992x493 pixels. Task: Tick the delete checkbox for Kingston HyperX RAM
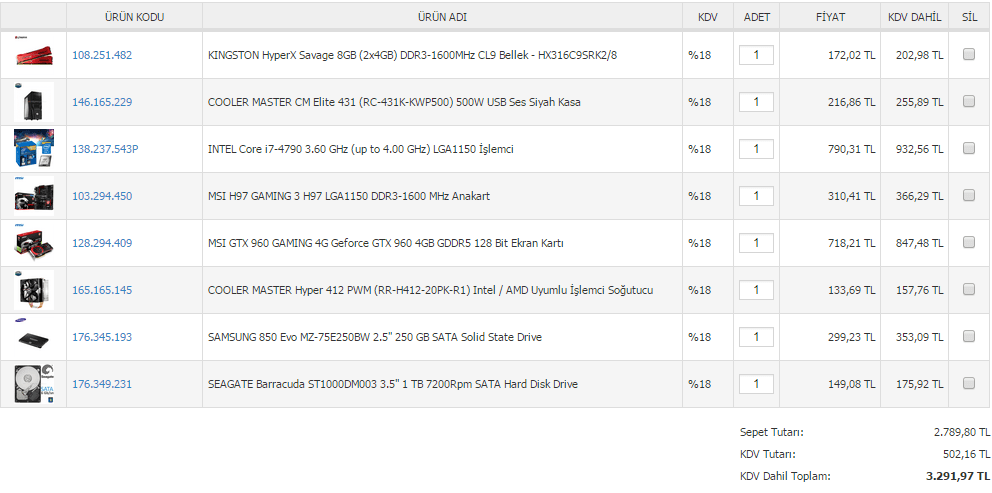click(969, 54)
